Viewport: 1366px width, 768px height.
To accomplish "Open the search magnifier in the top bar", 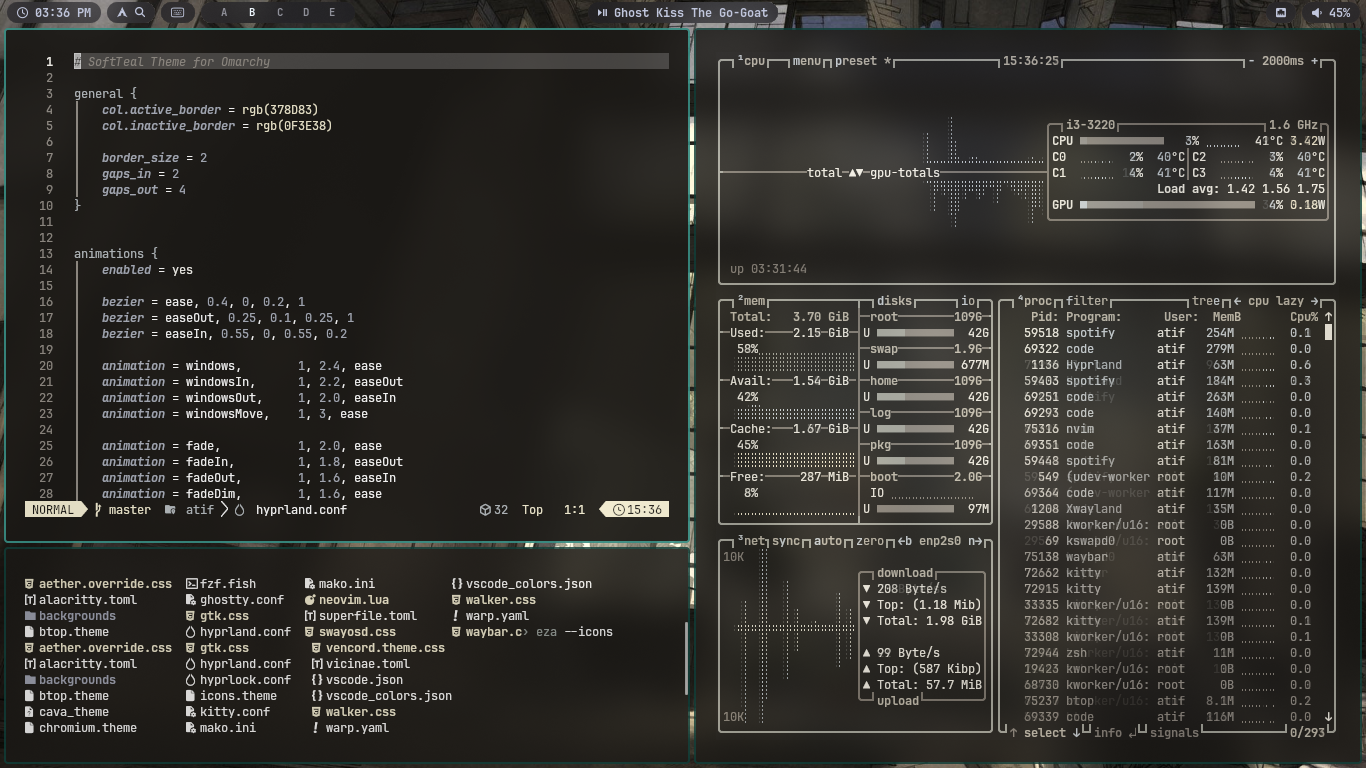I will coord(140,13).
